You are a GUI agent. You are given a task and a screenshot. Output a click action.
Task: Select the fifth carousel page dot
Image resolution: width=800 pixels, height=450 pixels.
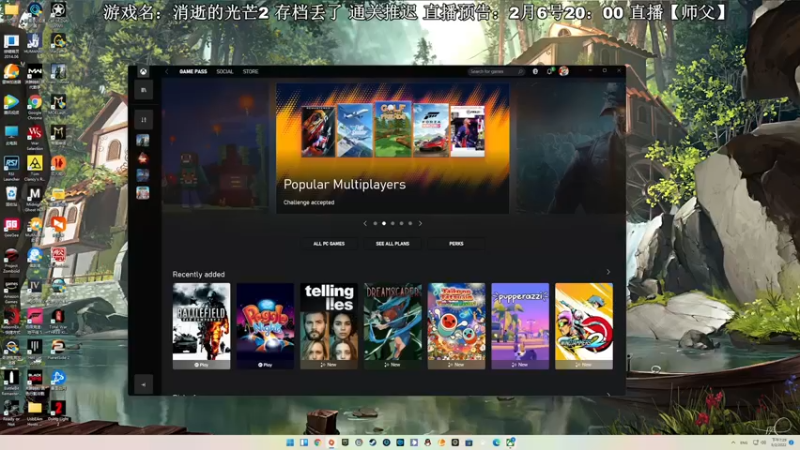(410, 223)
